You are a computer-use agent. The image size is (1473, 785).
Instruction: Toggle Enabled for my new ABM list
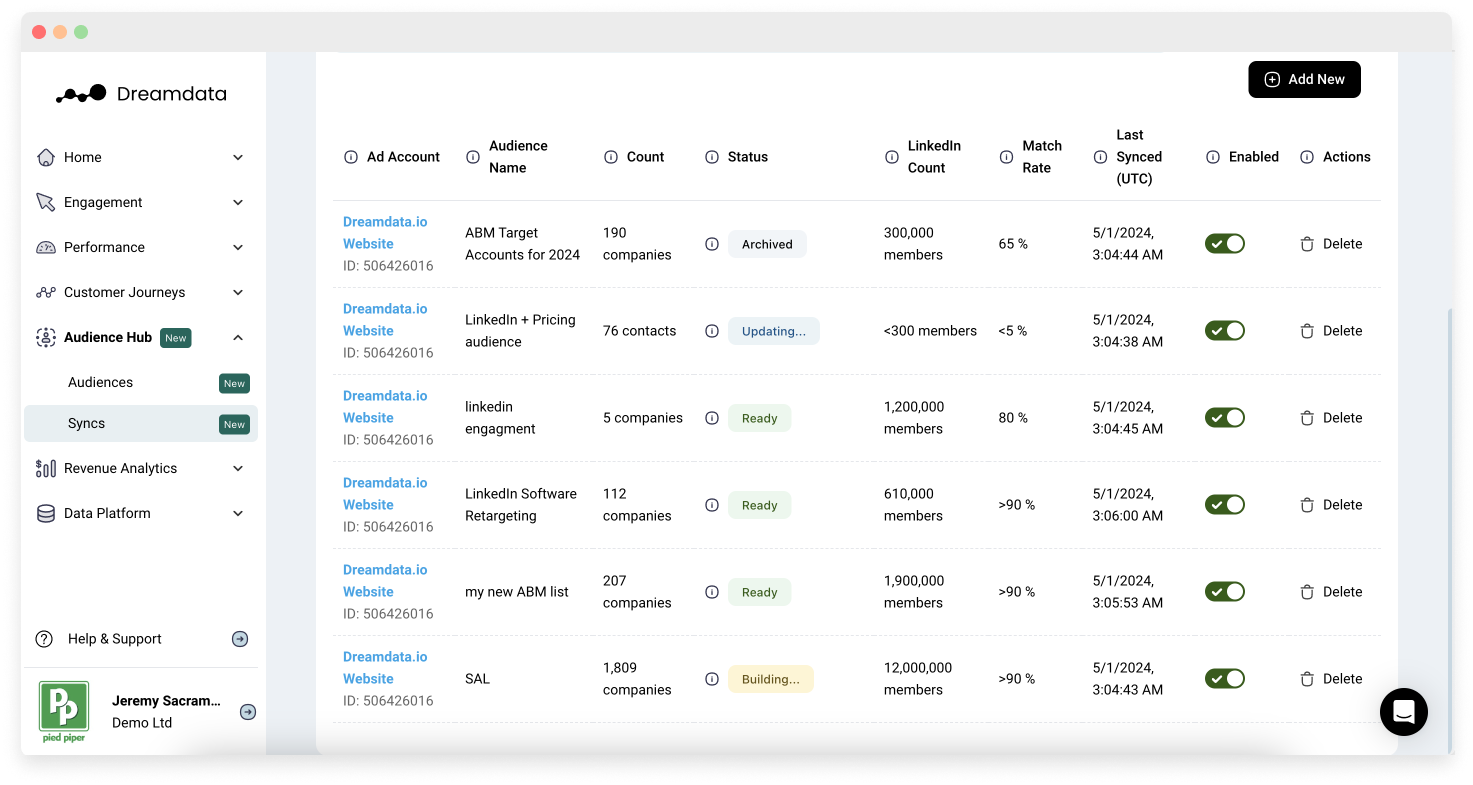(x=1225, y=592)
